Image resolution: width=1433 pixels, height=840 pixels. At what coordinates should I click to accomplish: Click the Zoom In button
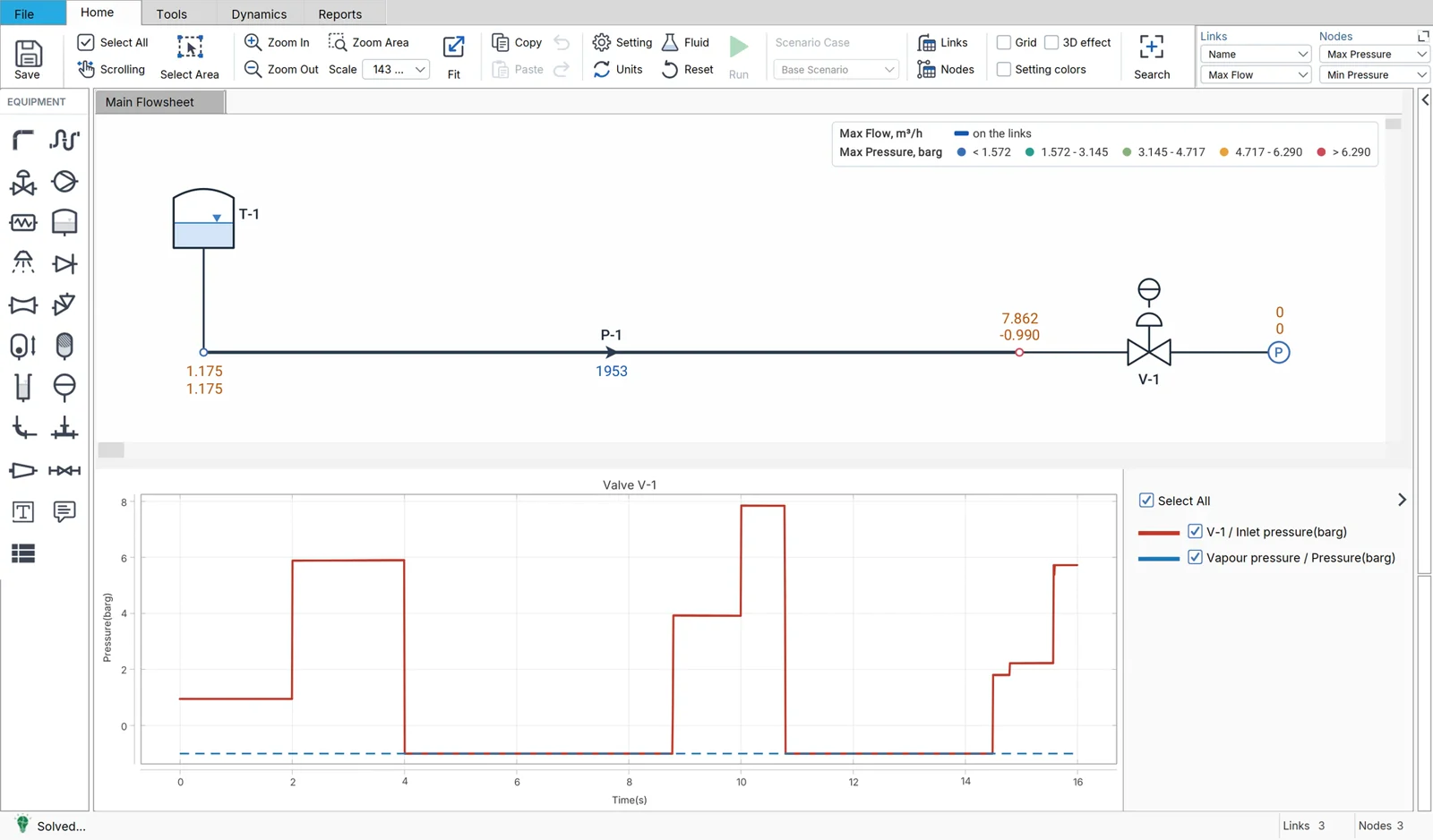[x=278, y=42]
